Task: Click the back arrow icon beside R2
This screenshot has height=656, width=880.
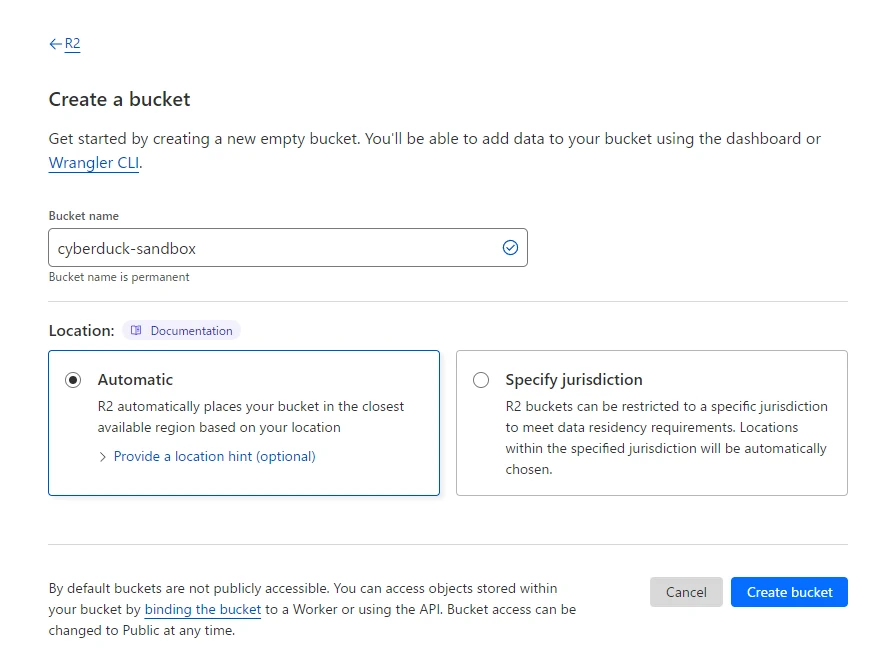Action: click(x=55, y=44)
